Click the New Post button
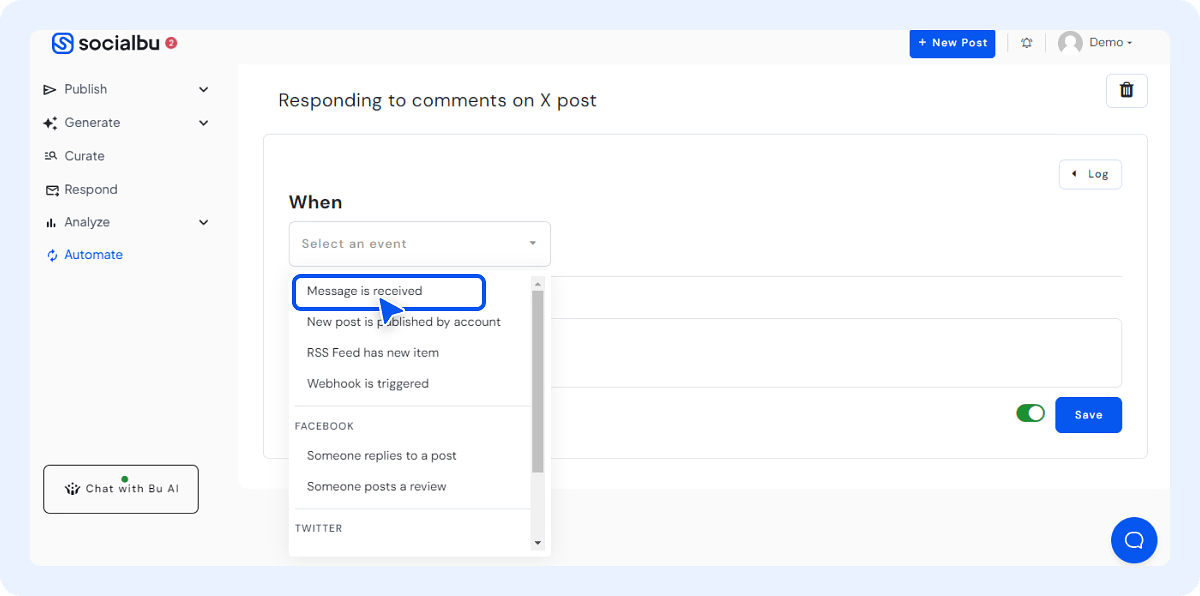Image resolution: width=1200 pixels, height=596 pixels. 952,43
